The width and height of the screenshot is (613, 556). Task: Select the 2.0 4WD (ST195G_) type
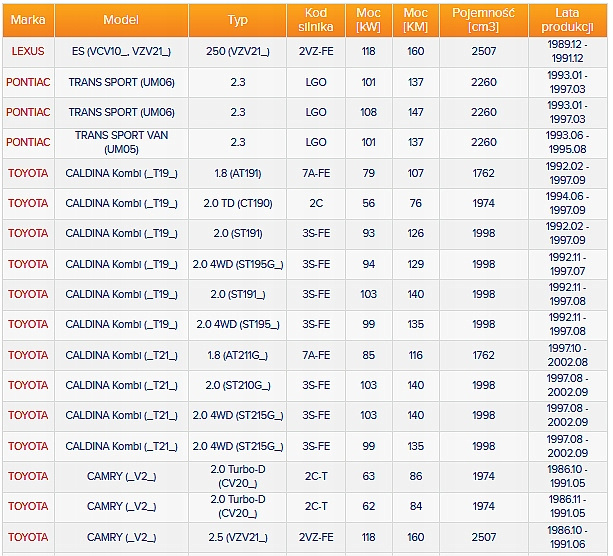238,264
